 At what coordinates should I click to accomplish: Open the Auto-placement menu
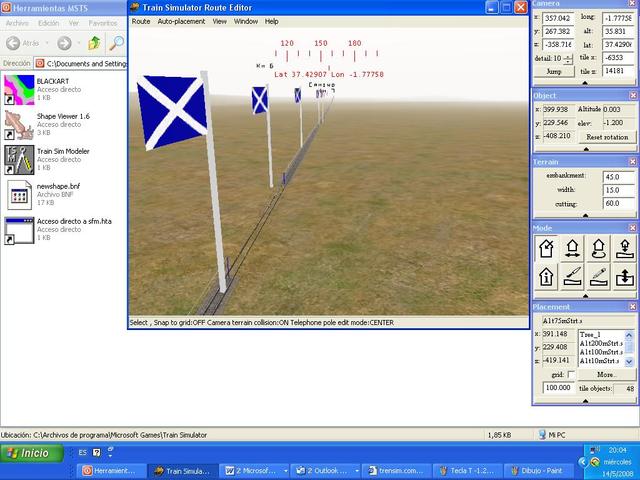tap(181, 21)
